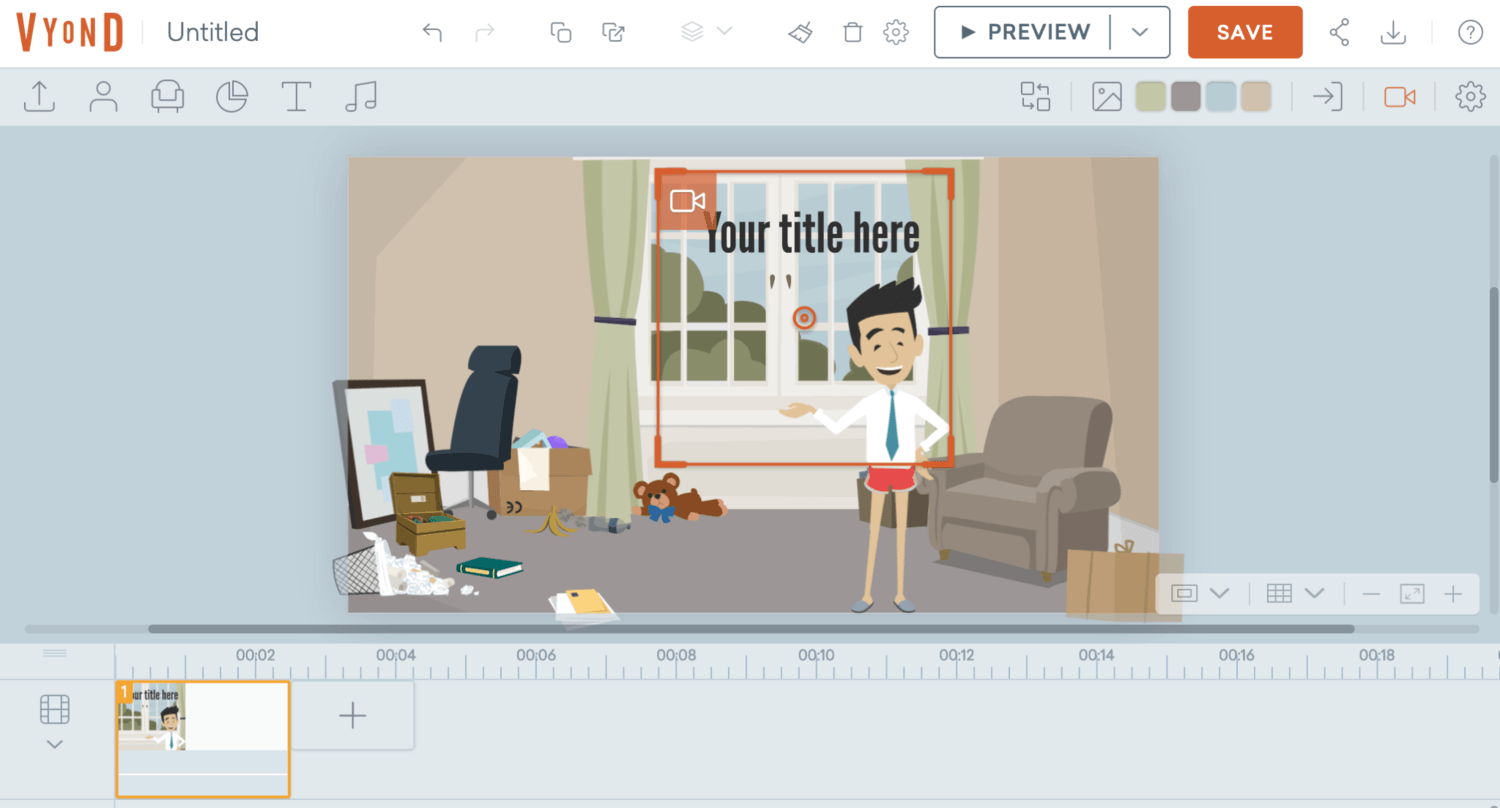The height and width of the screenshot is (808, 1500).
Task: Open settings gear next to trash icon
Action: coord(896,32)
